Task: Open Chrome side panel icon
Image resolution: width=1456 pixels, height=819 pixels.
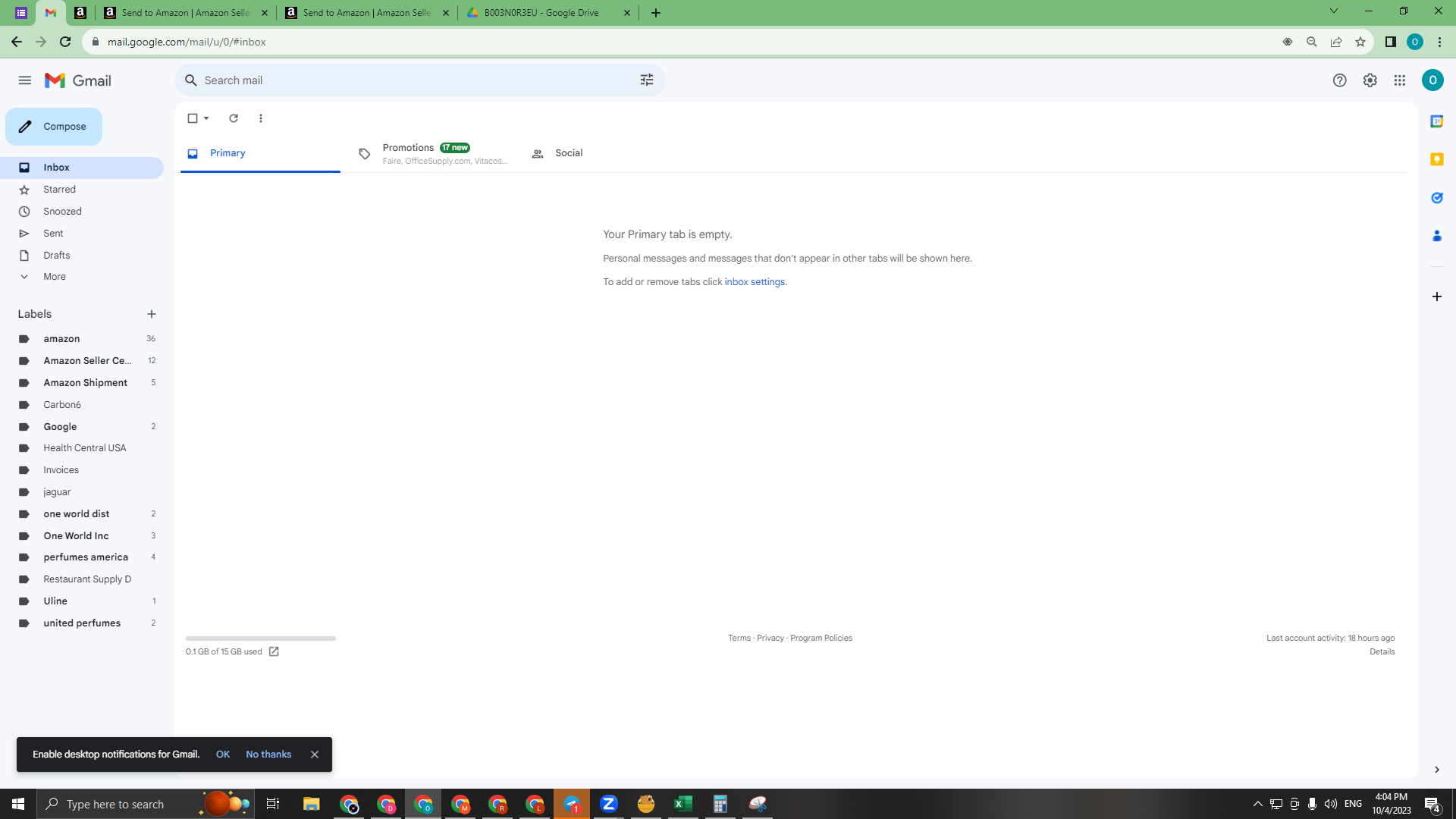Action: point(1390,42)
